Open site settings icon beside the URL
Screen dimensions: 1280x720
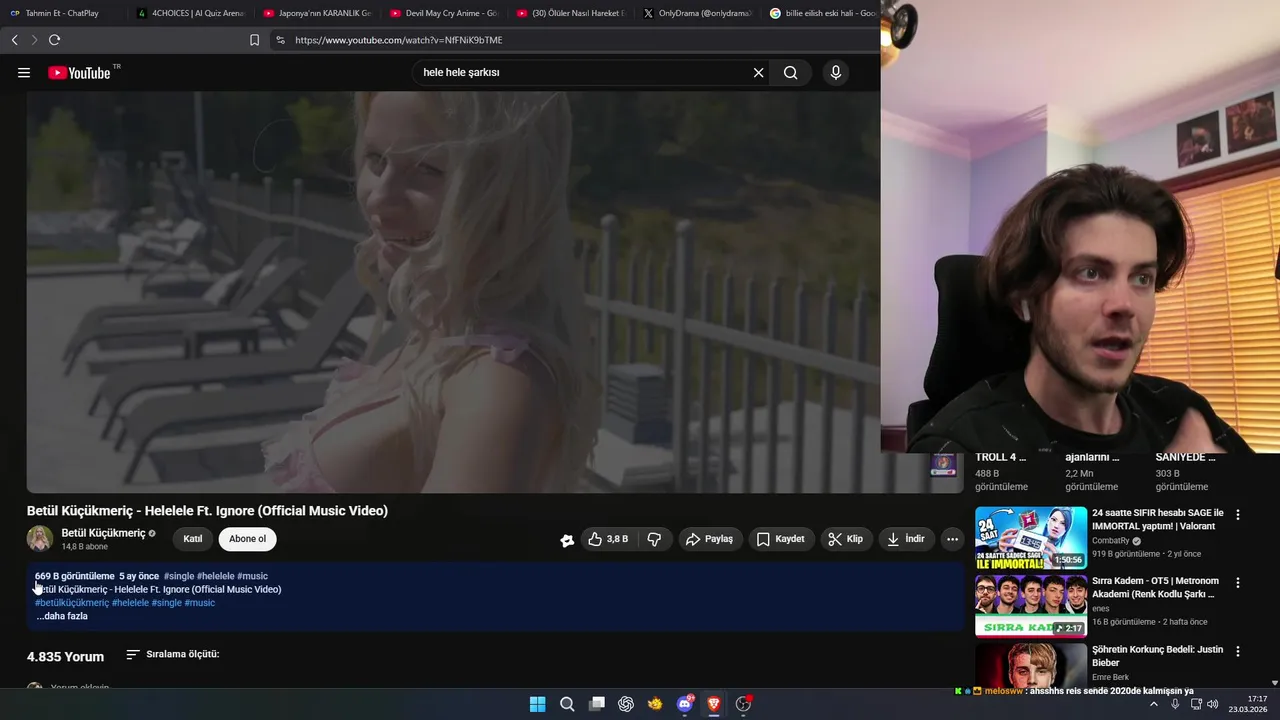click(x=280, y=40)
